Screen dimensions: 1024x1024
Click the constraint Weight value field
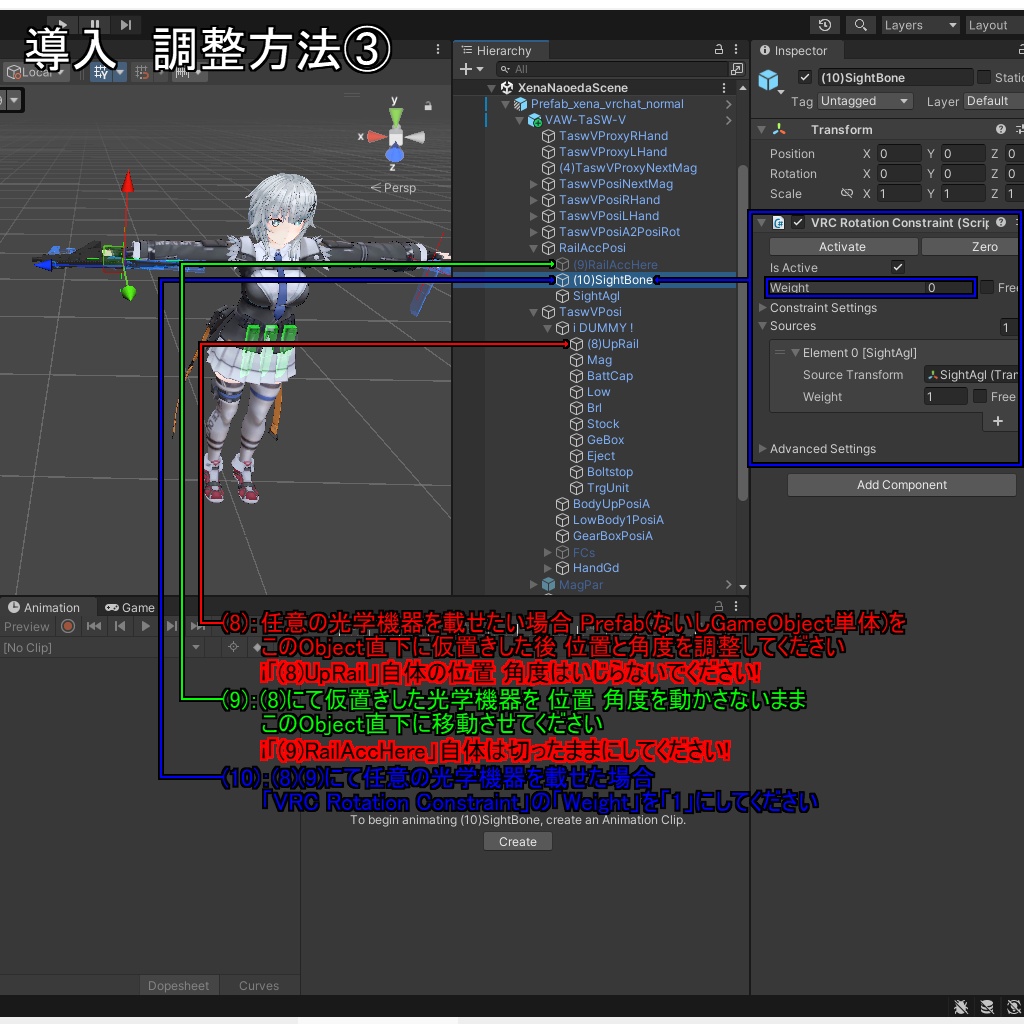949,287
